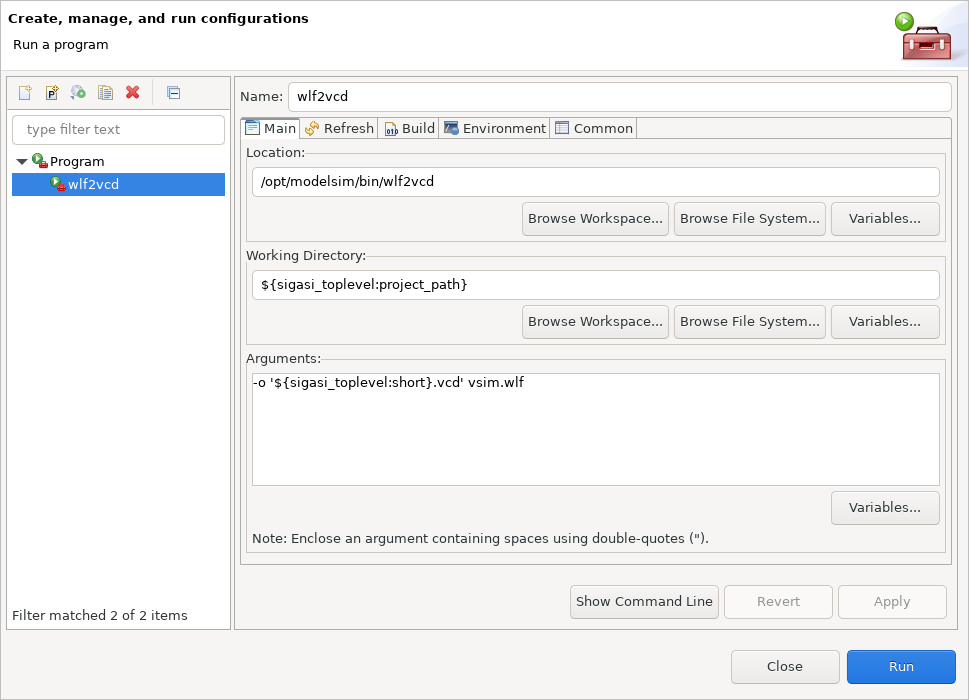Click the Apply button
The image size is (969, 700).
[x=892, y=602]
